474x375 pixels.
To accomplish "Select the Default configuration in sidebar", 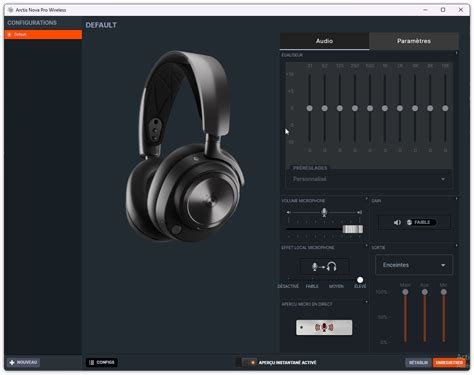I will pos(43,34).
